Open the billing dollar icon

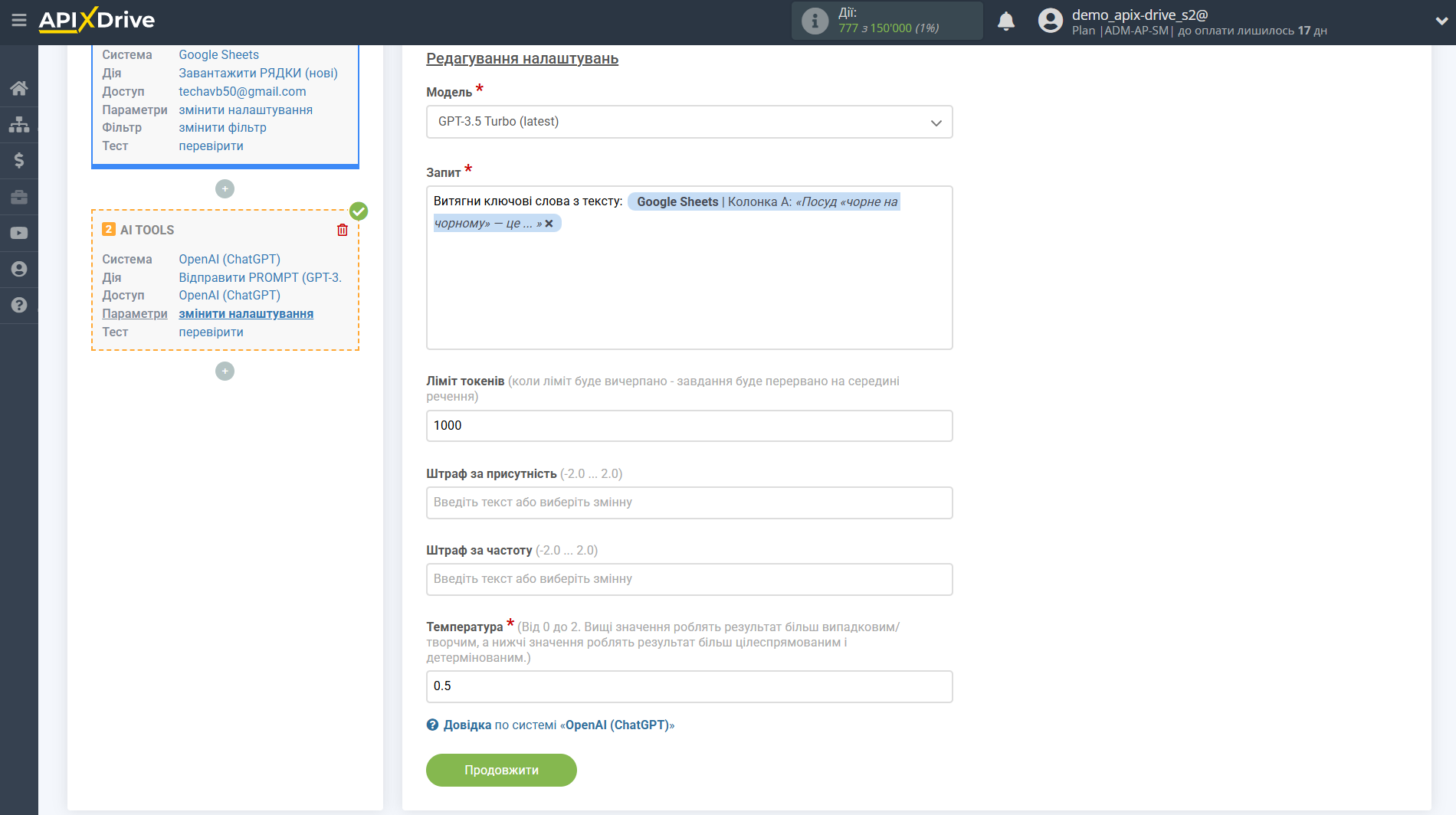tap(19, 160)
